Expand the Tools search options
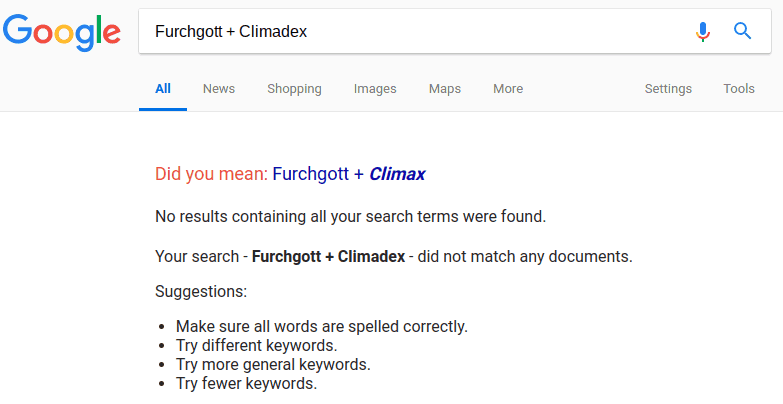The image size is (783, 404). pos(739,89)
